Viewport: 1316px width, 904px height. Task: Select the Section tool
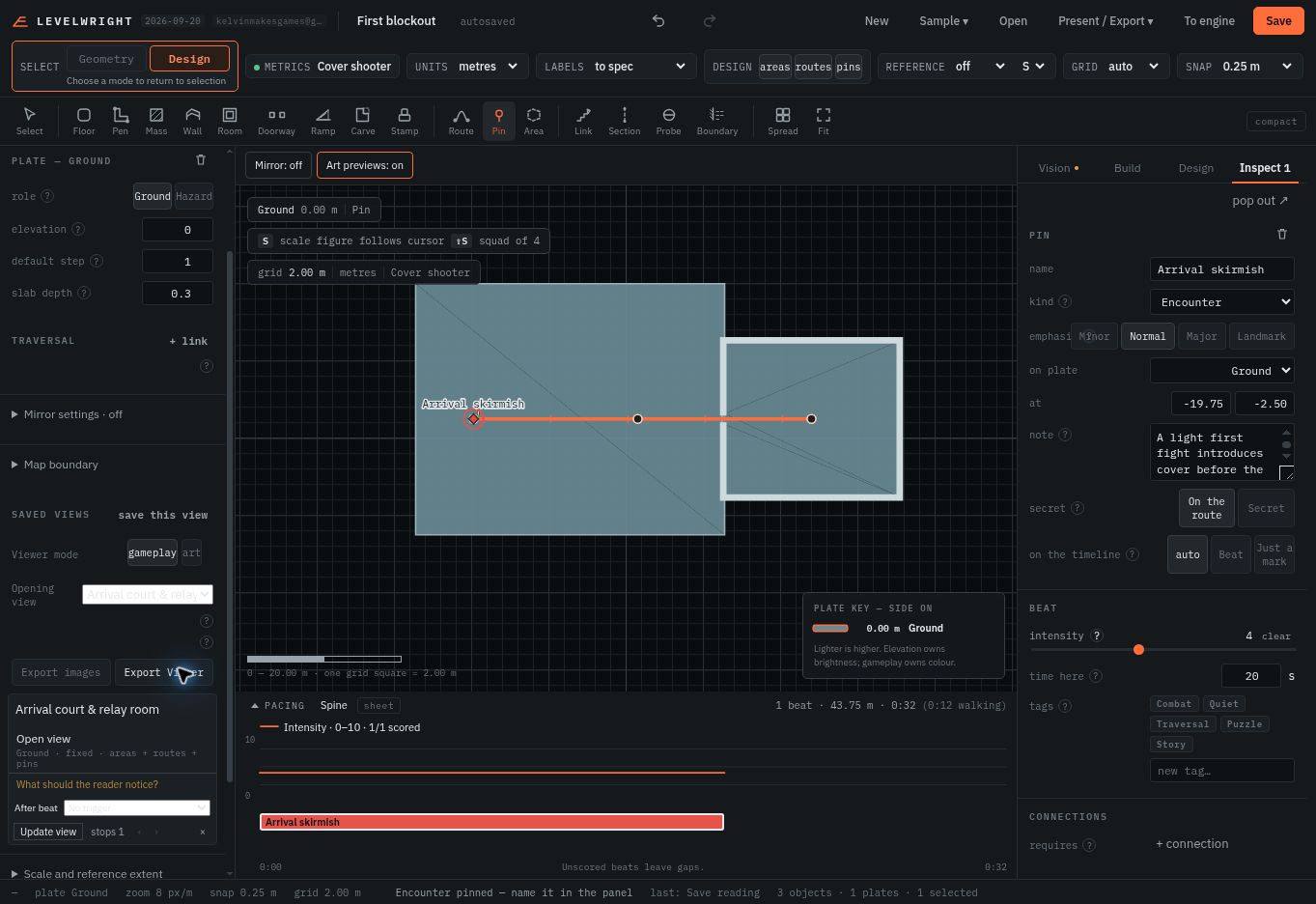click(x=625, y=121)
